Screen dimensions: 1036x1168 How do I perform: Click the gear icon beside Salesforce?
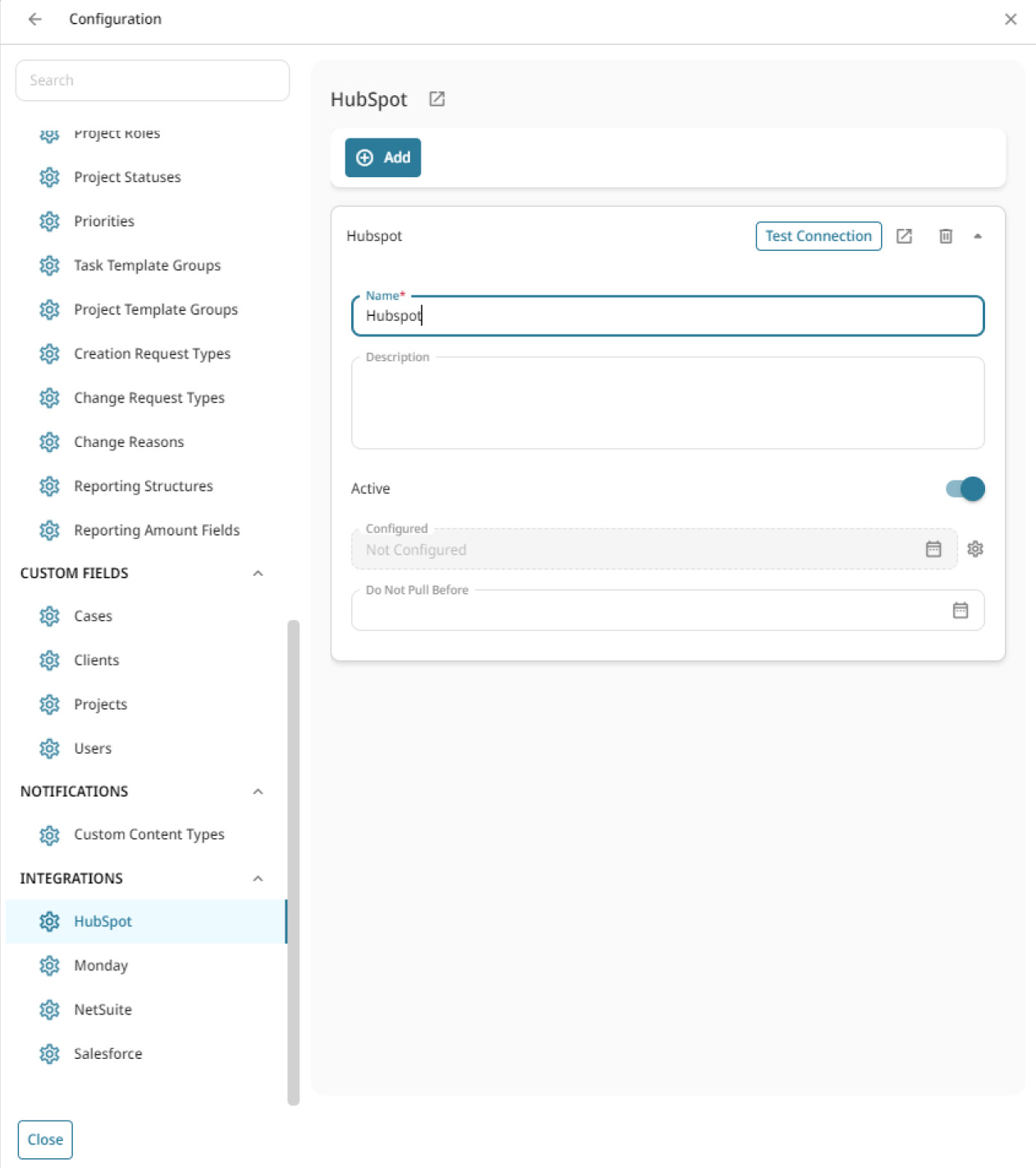point(49,1053)
